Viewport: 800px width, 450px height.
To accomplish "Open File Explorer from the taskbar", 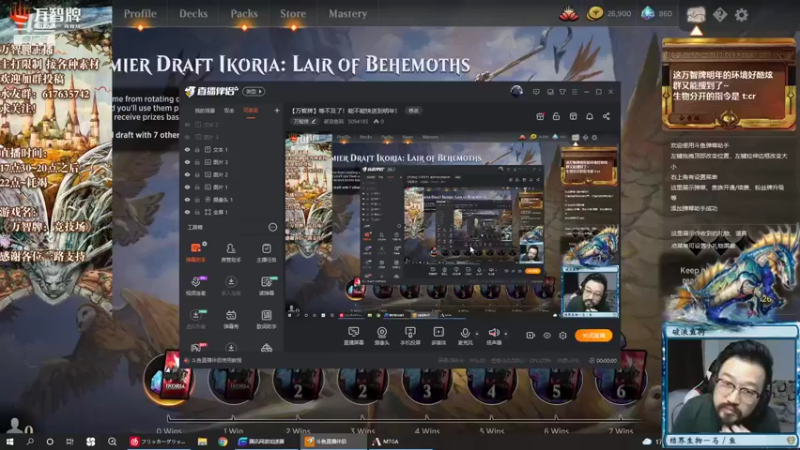I will tap(203, 441).
